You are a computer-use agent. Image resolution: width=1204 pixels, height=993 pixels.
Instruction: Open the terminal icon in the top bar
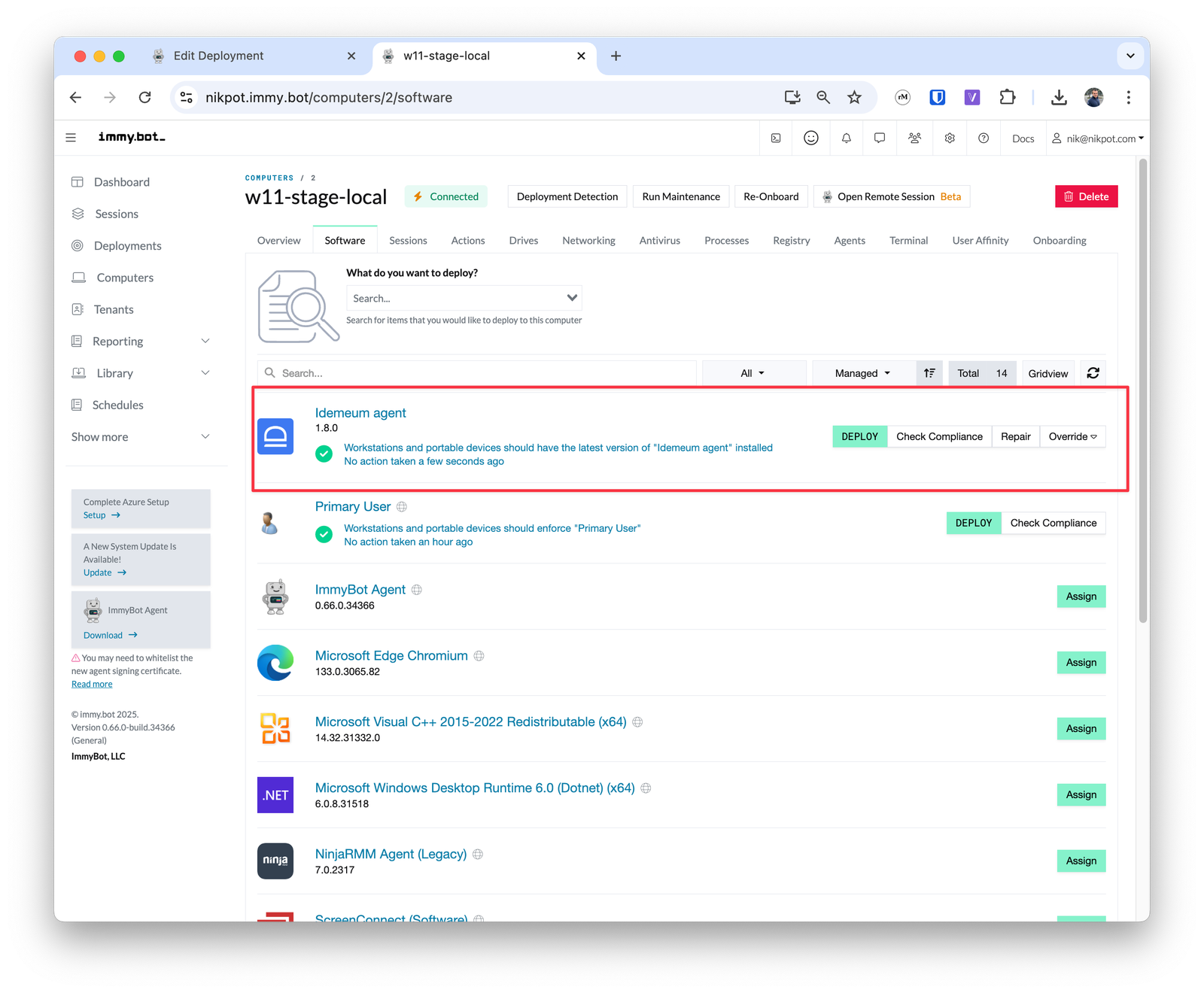coord(776,138)
